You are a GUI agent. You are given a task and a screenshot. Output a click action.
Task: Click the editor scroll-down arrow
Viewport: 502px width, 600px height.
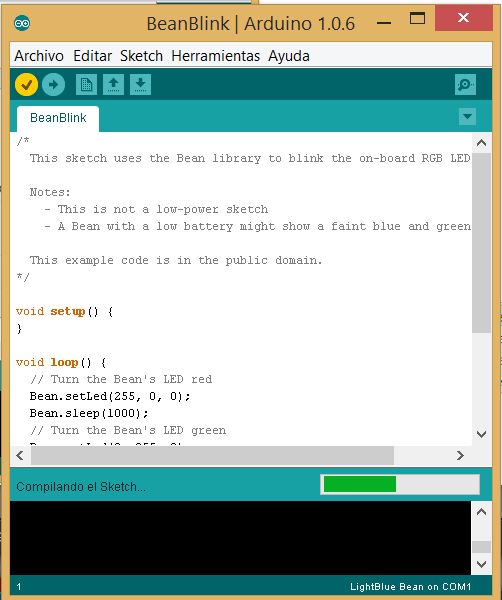click(481, 434)
